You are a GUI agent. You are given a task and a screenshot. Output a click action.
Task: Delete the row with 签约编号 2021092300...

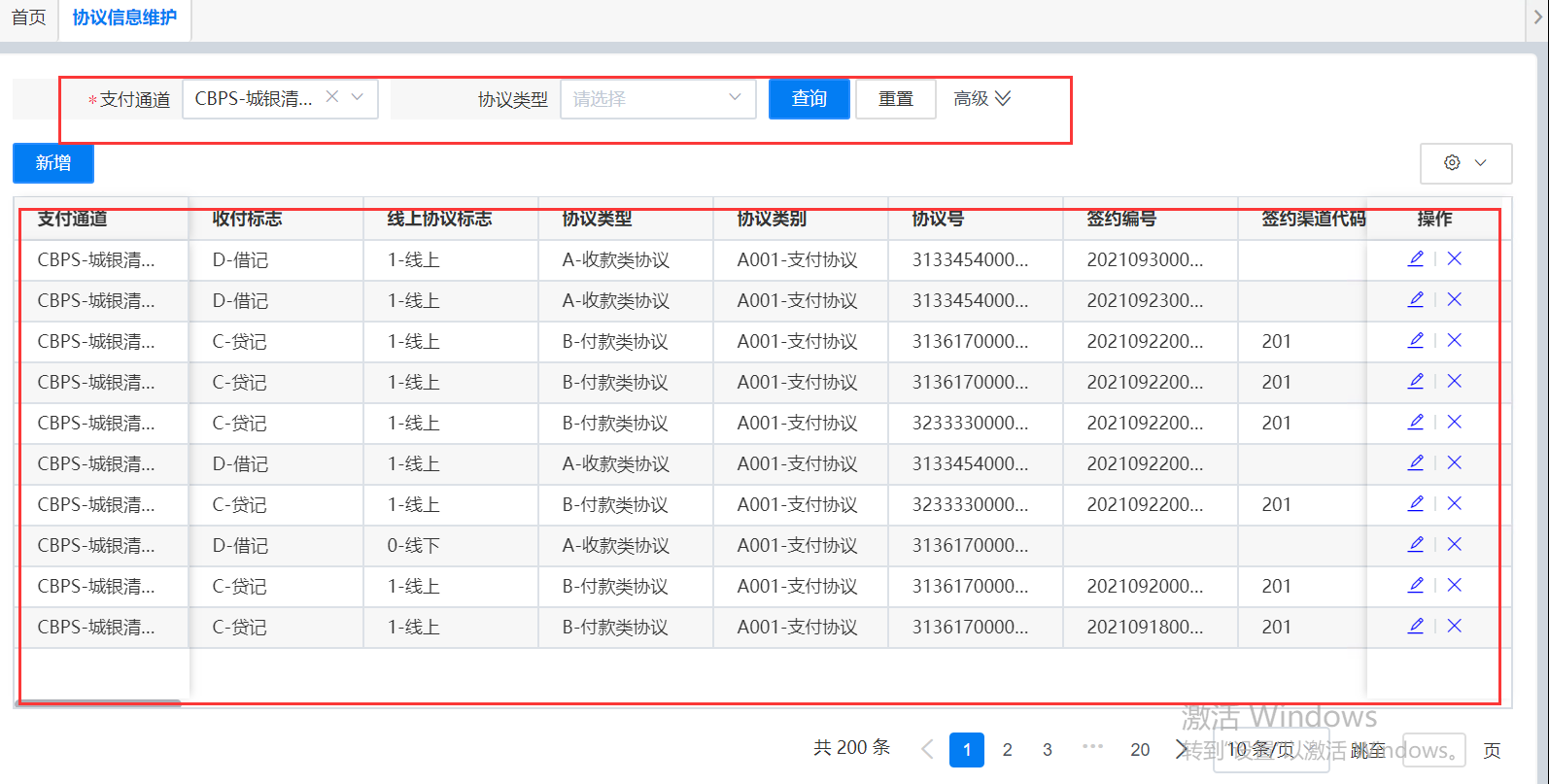(x=1455, y=299)
